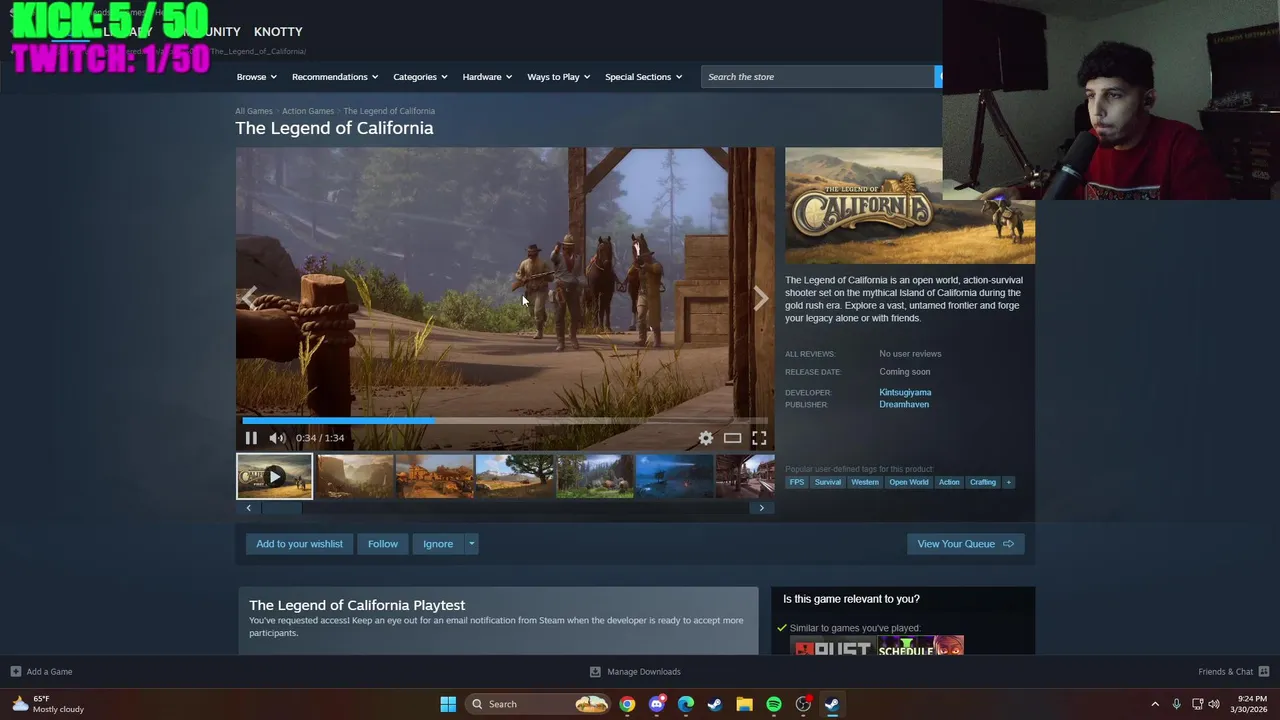This screenshot has width=1280, height=720.
Task: Click the microphone tray icon
Action: coord(1177,704)
